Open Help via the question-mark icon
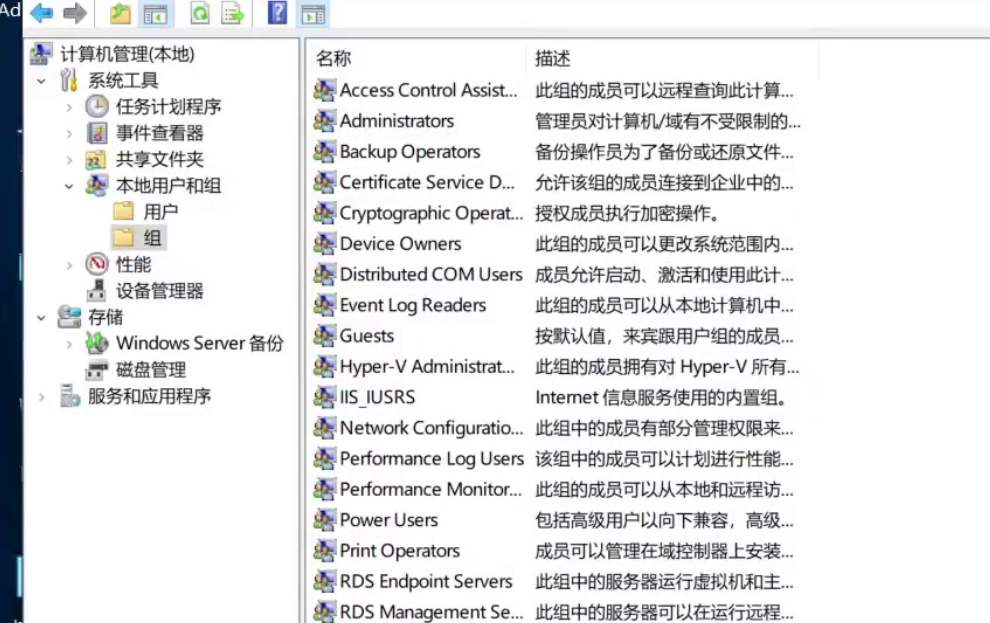Image resolution: width=990 pixels, height=623 pixels. 277,13
